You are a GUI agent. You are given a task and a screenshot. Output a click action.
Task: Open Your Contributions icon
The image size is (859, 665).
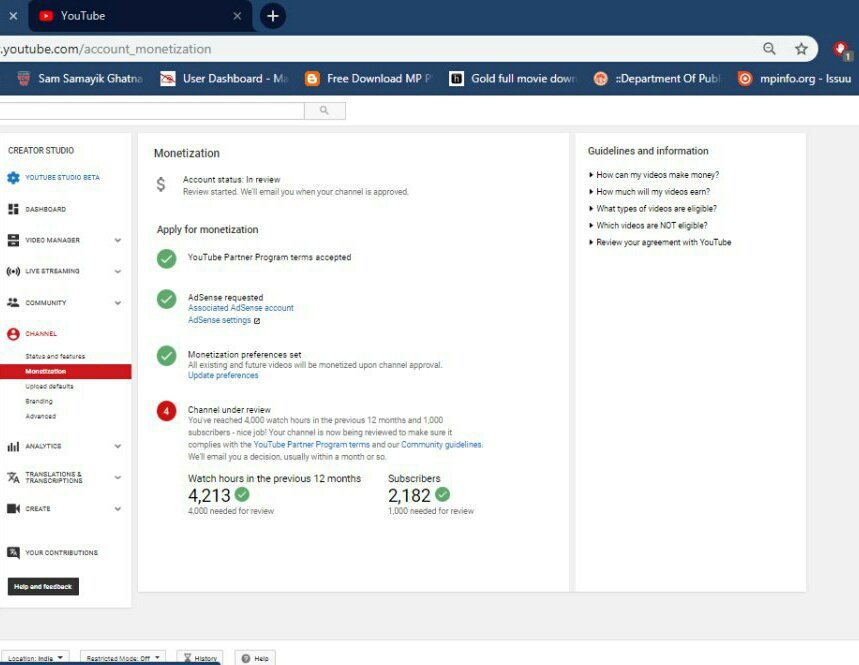(13, 552)
